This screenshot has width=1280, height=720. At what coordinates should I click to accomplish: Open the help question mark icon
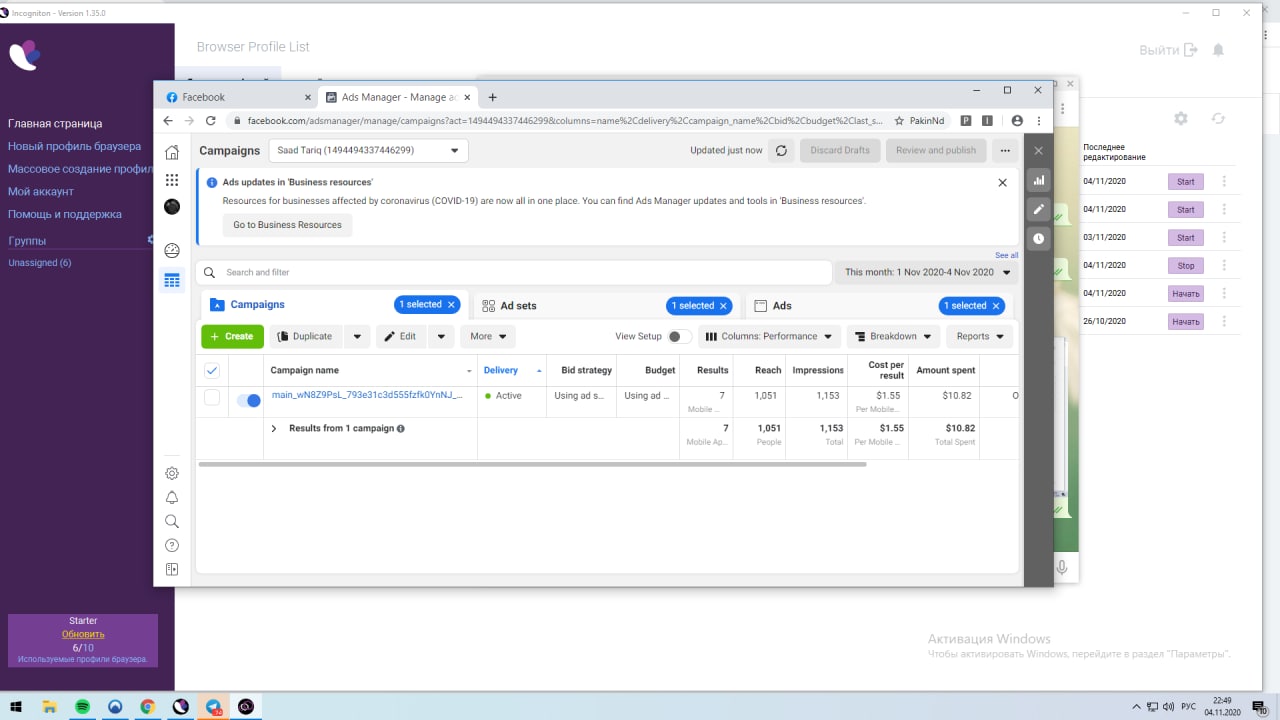(172, 545)
